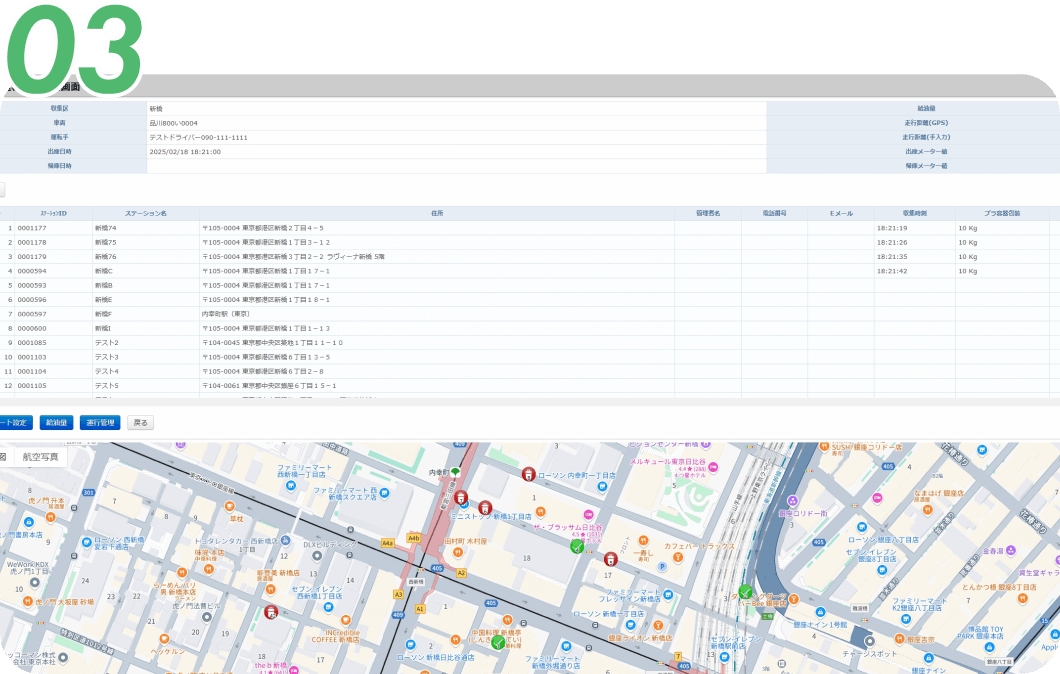Select the red bin marker near 一寿し

click(610, 559)
